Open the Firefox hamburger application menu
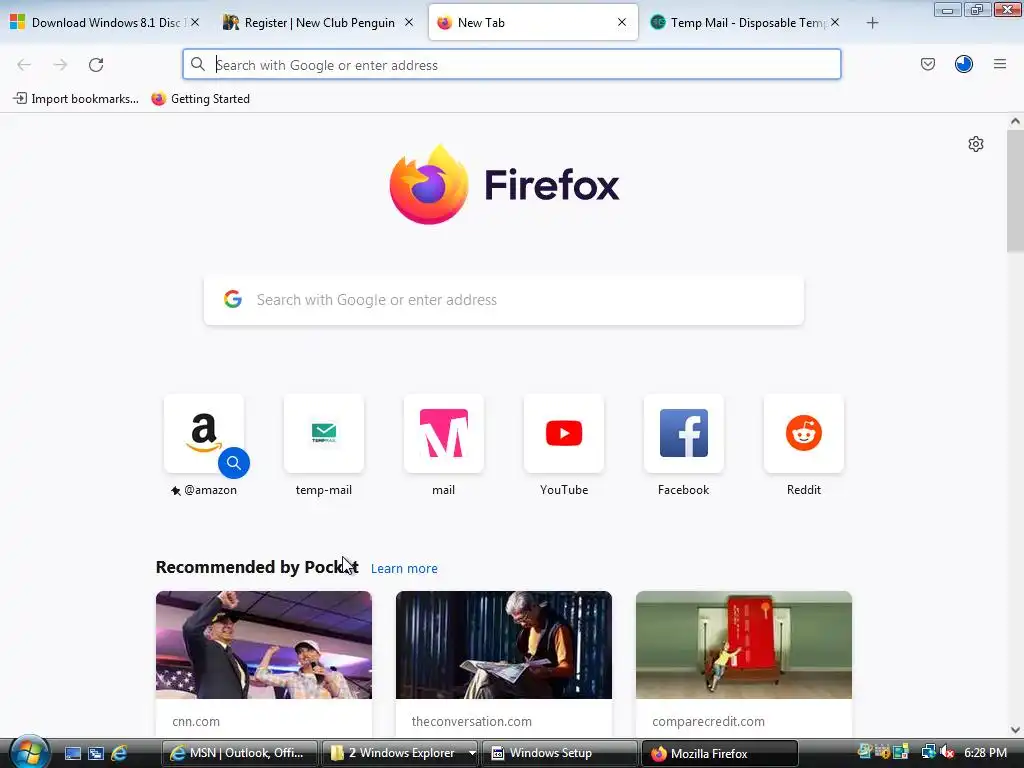 pos(1000,64)
